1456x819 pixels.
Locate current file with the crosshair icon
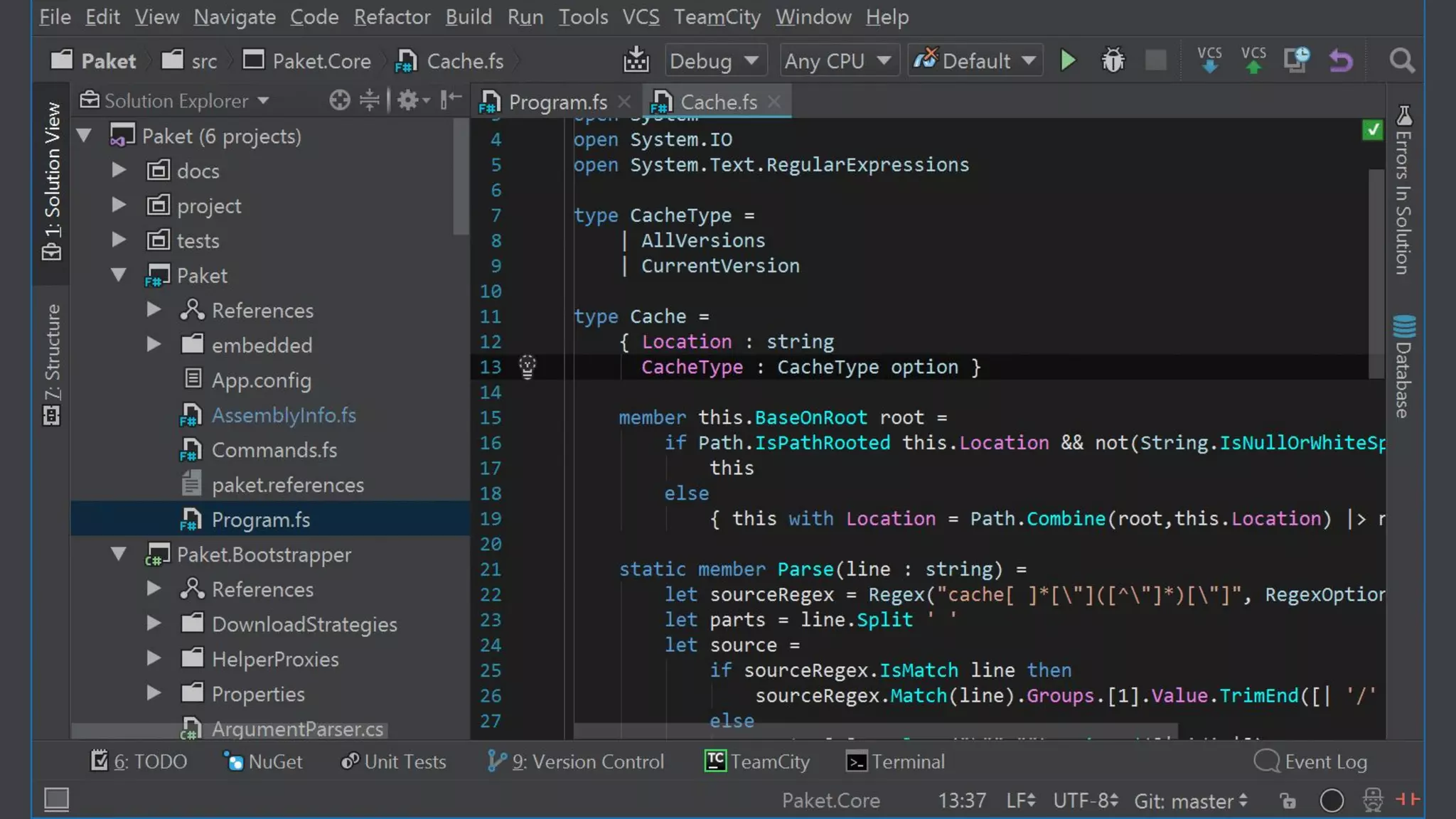[339, 100]
